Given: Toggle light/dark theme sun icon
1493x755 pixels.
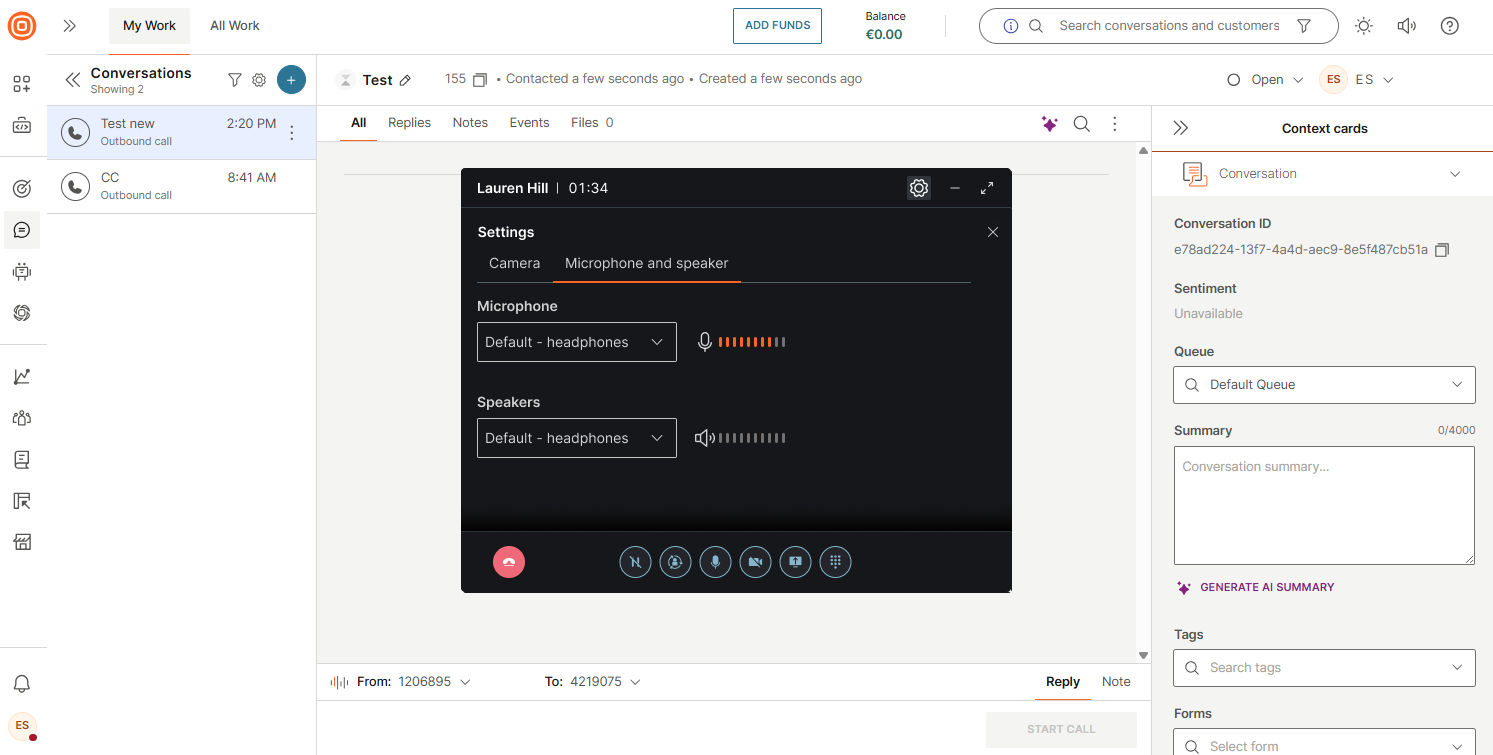Looking at the screenshot, I should [1364, 26].
